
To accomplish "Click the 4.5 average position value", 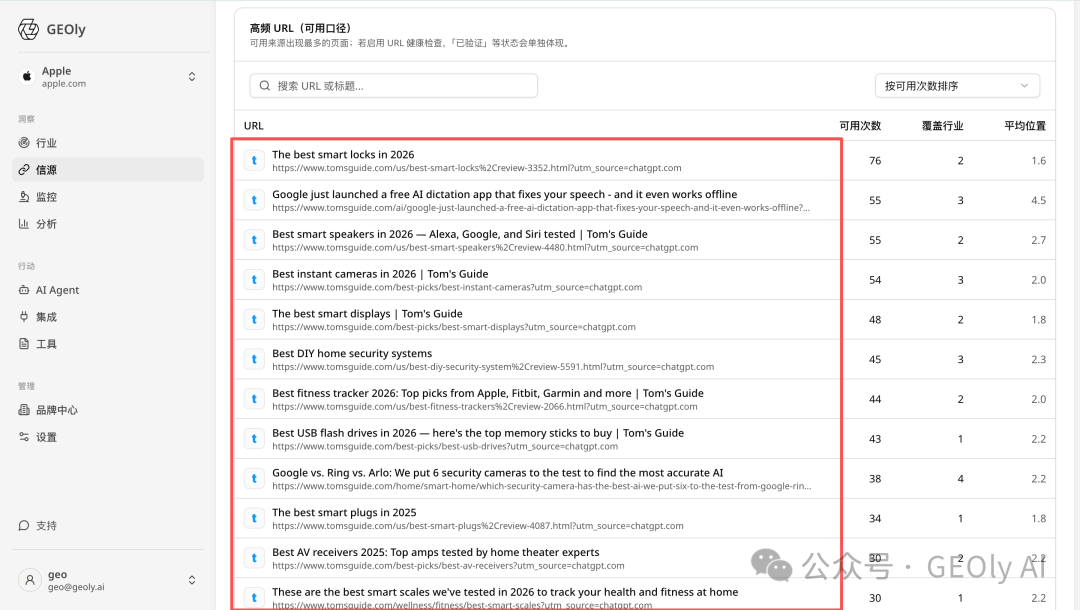I will point(1039,200).
